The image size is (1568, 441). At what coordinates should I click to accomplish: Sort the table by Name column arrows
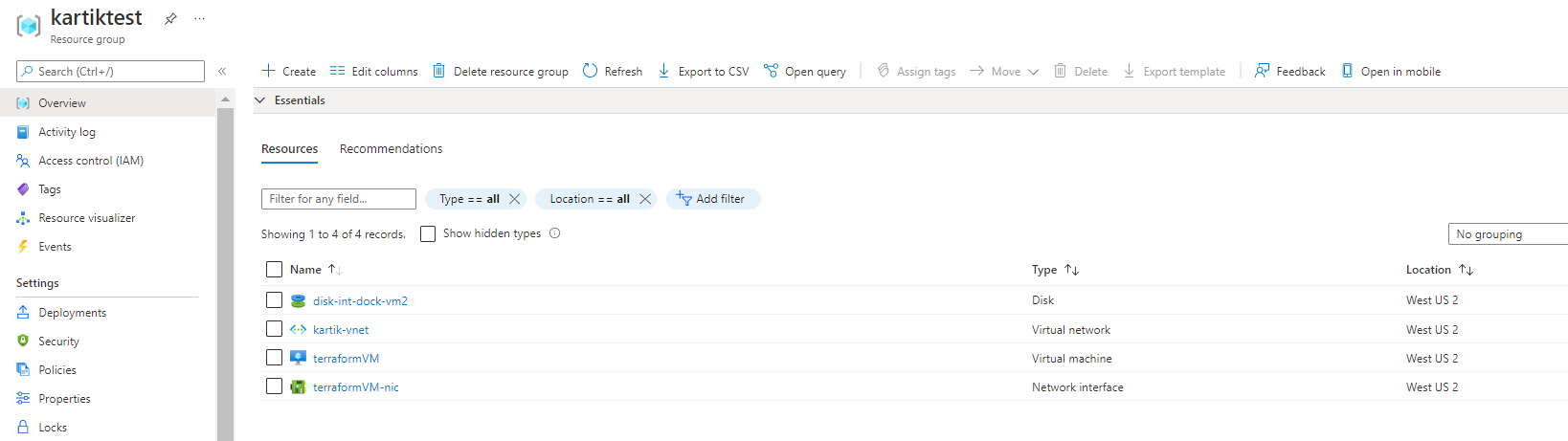335,270
